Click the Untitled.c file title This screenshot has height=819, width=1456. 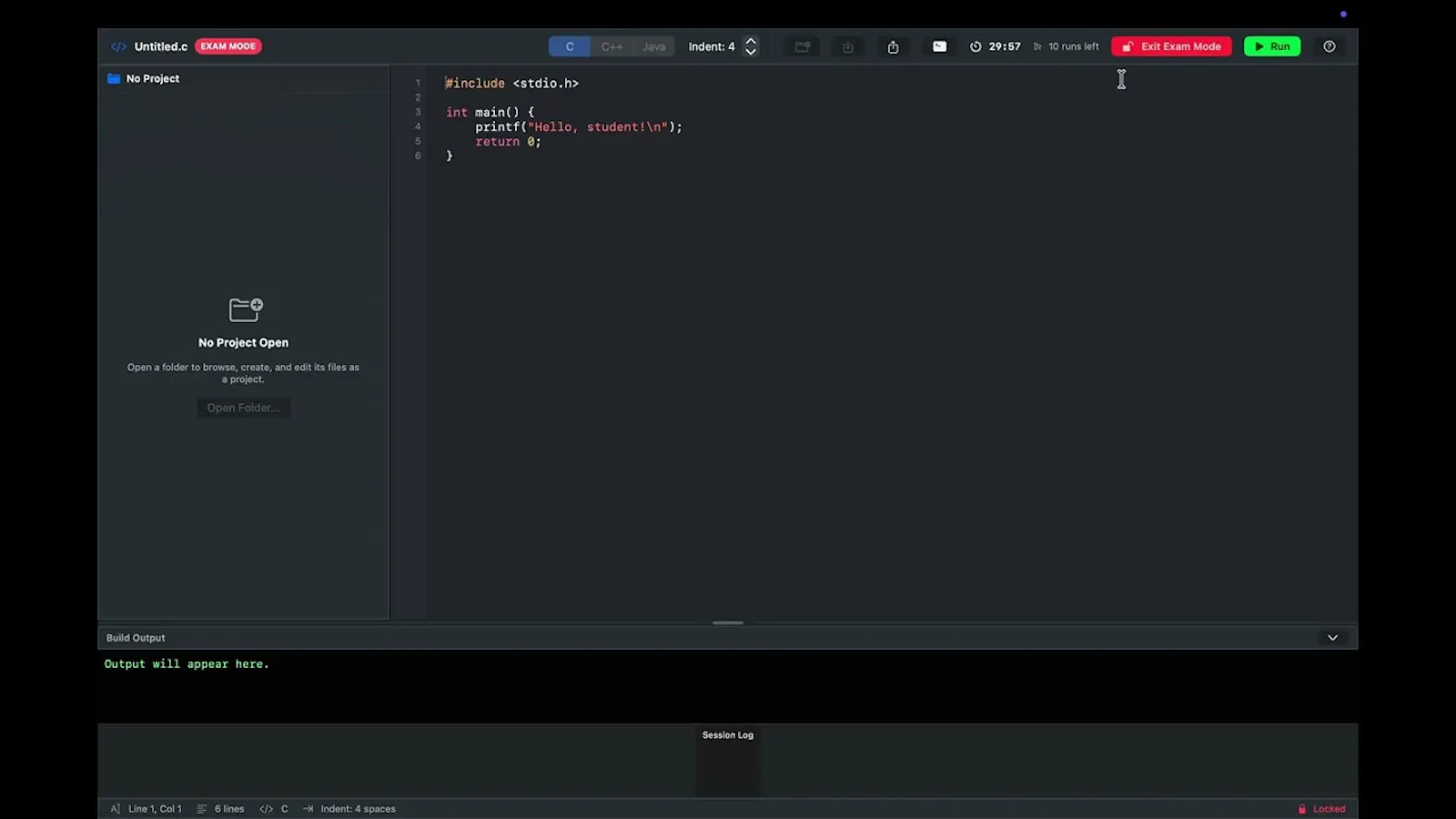coord(161,46)
